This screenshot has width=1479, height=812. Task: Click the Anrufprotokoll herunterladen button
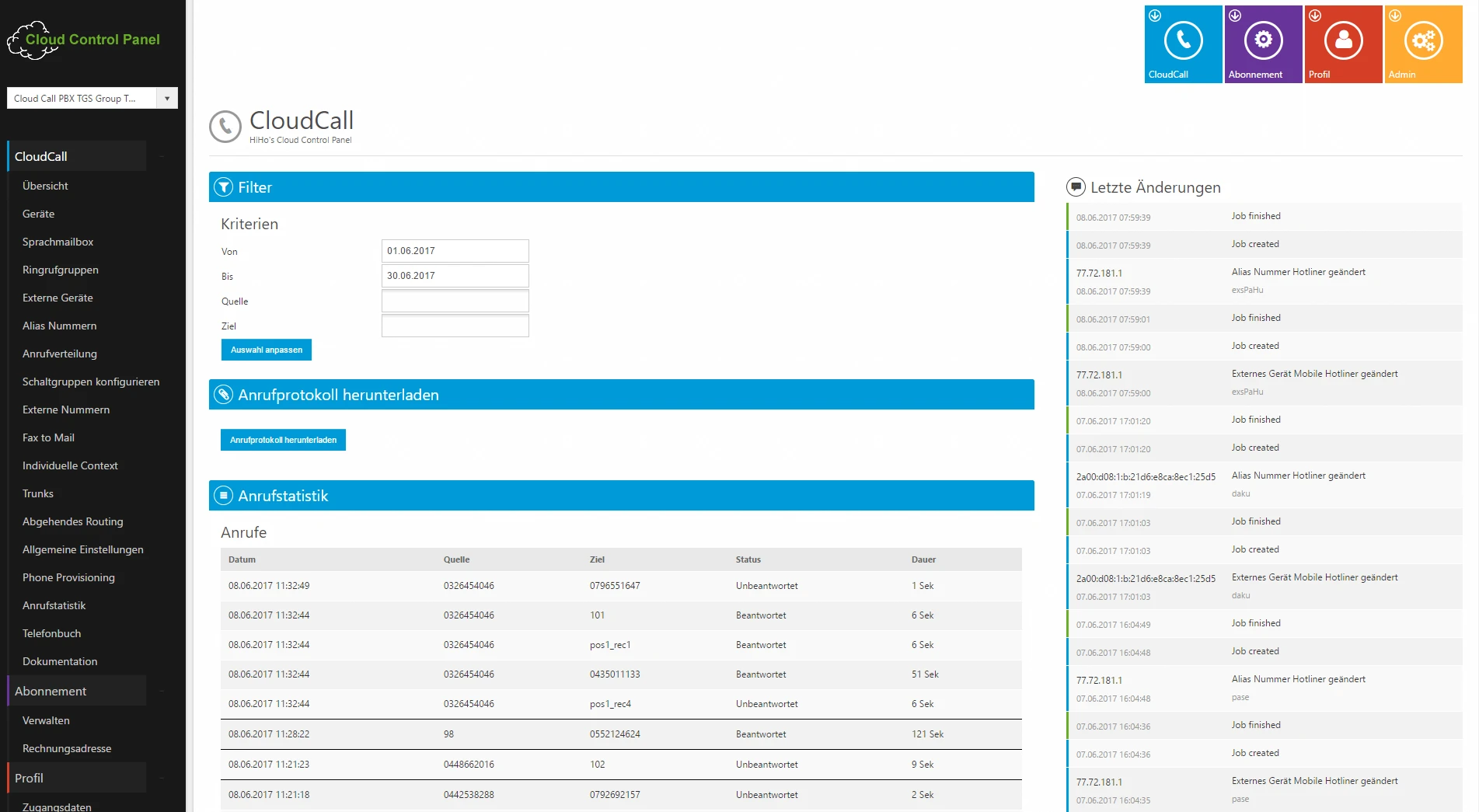click(283, 440)
